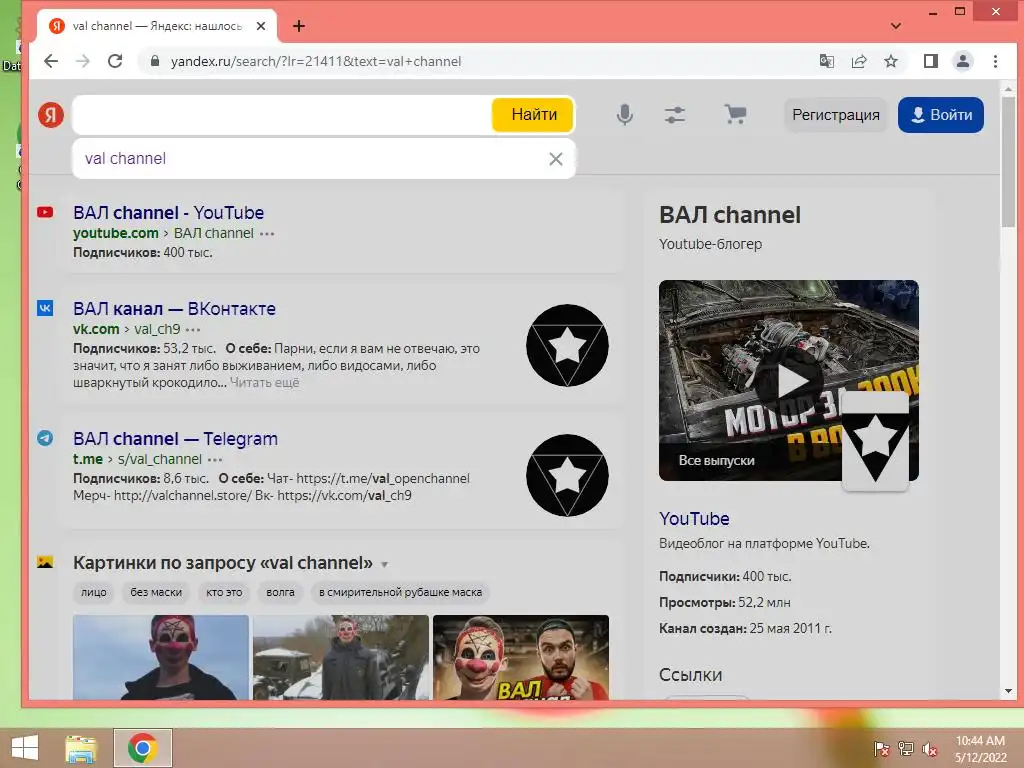The image size is (1024, 768).
Task: Open first image thumbnail with red mask
Action: coord(161,657)
